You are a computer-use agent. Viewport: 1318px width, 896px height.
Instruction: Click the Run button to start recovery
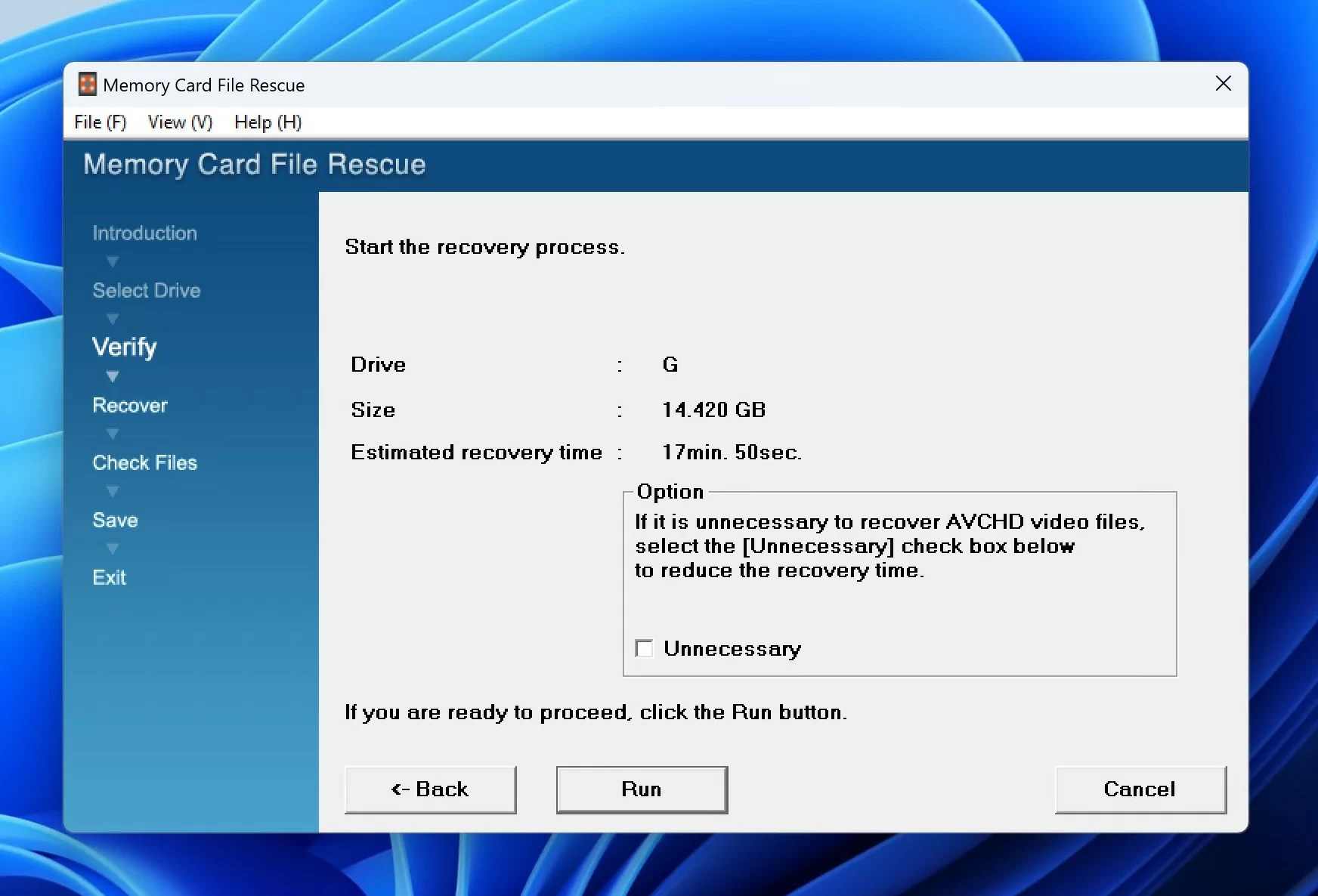pyautogui.click(x=640, y=789)
